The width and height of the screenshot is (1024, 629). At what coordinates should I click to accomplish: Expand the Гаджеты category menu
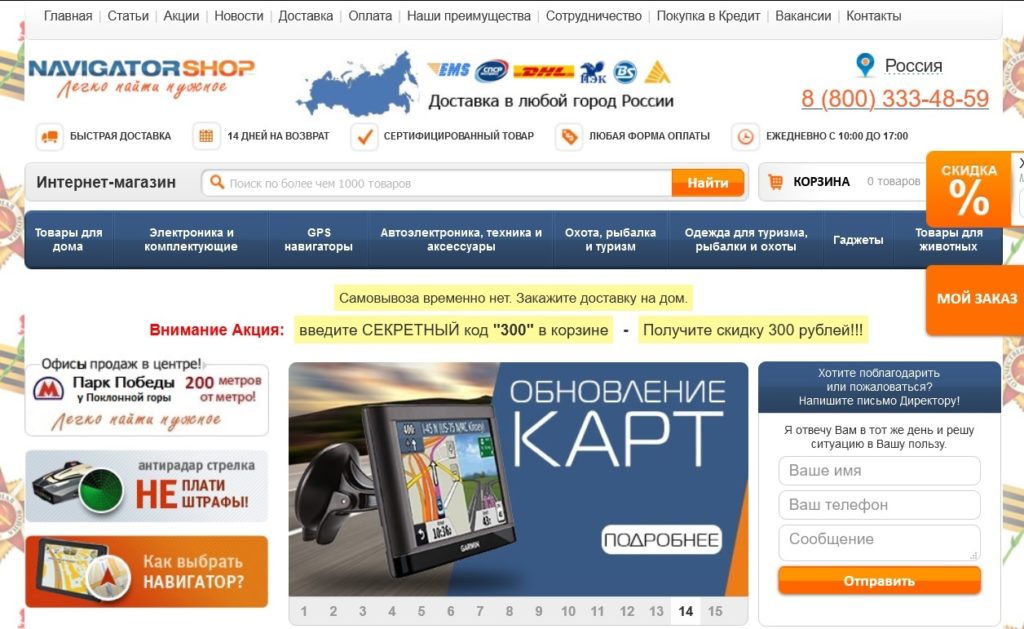click(x=858, y=240)
